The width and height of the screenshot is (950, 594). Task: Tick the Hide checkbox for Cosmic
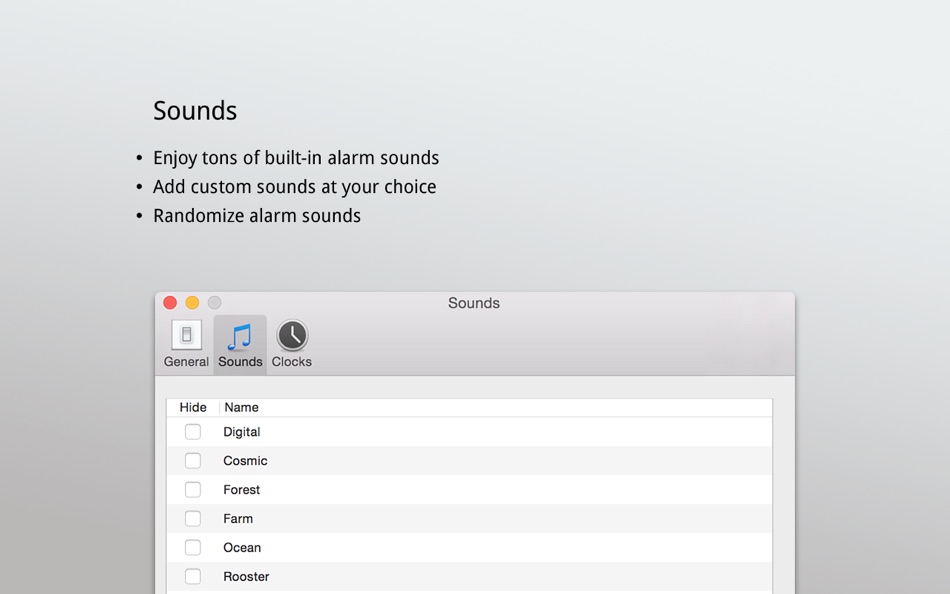[193, 461]
